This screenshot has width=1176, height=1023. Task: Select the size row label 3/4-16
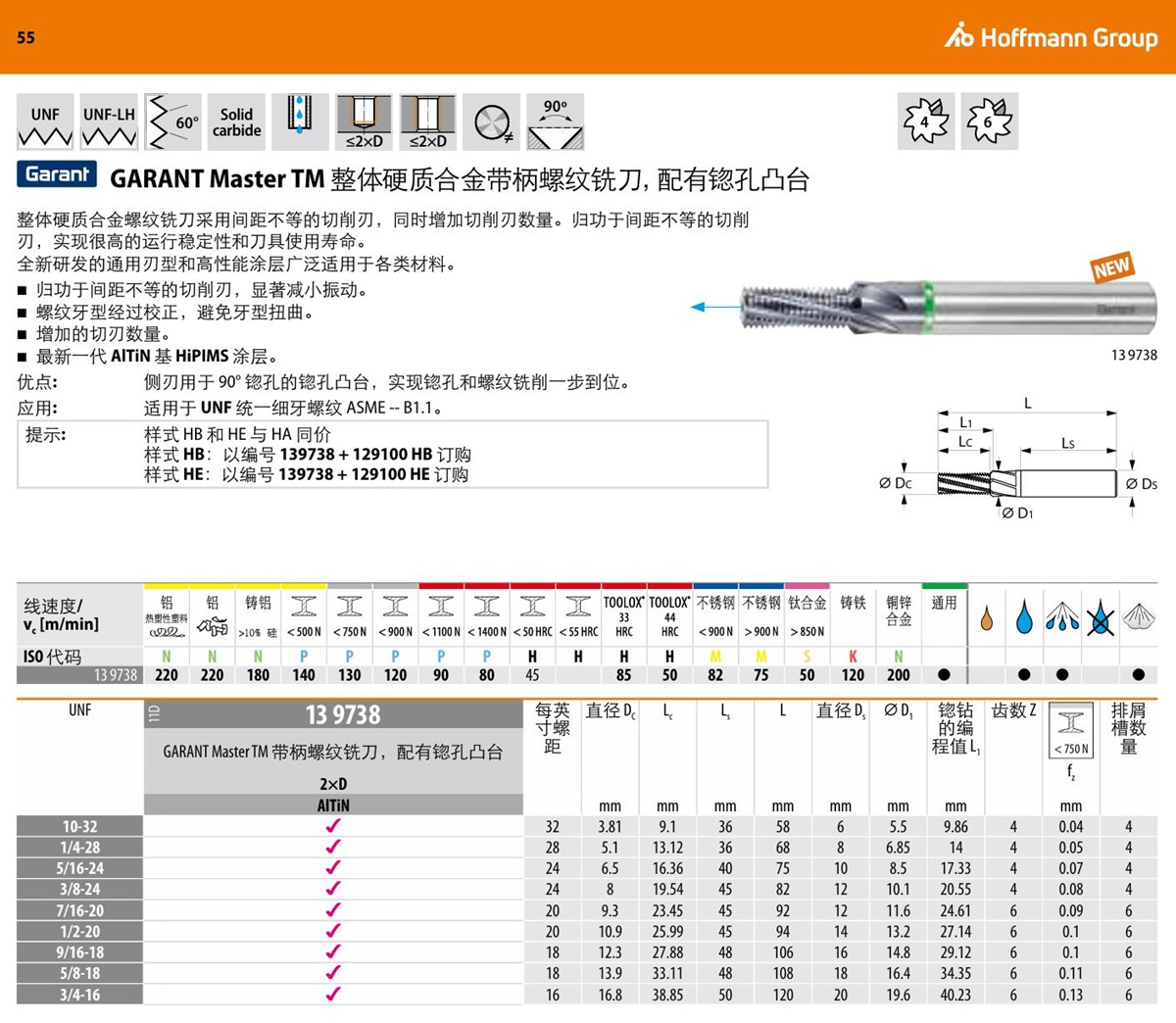point(80,995)
